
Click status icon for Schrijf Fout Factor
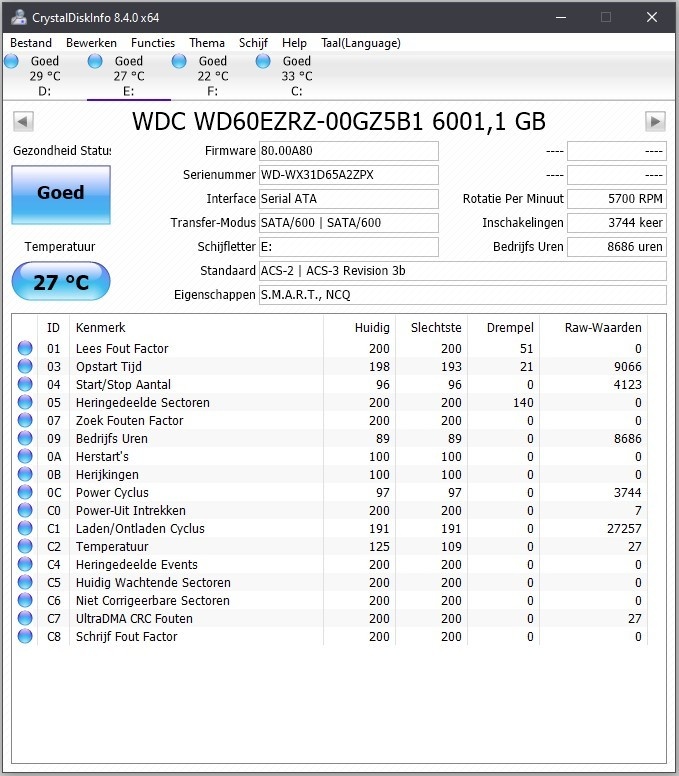point(25,636)
